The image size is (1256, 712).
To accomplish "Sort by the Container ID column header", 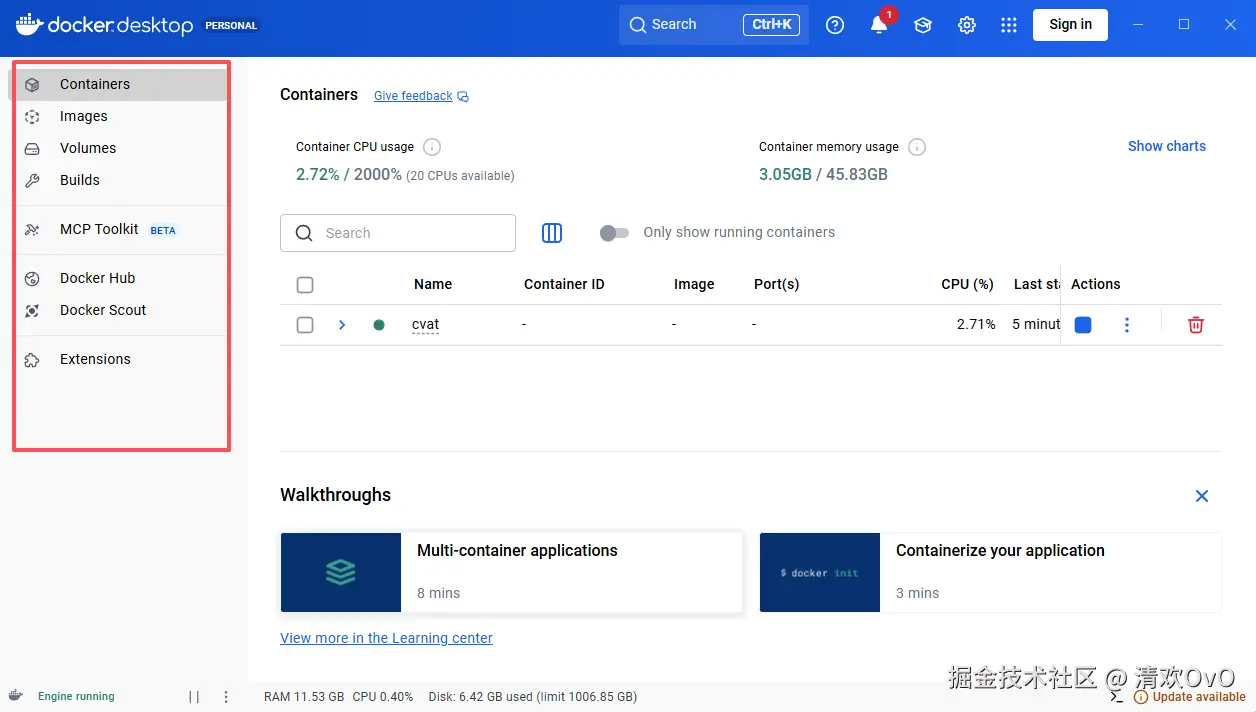I will pos(564,285).
